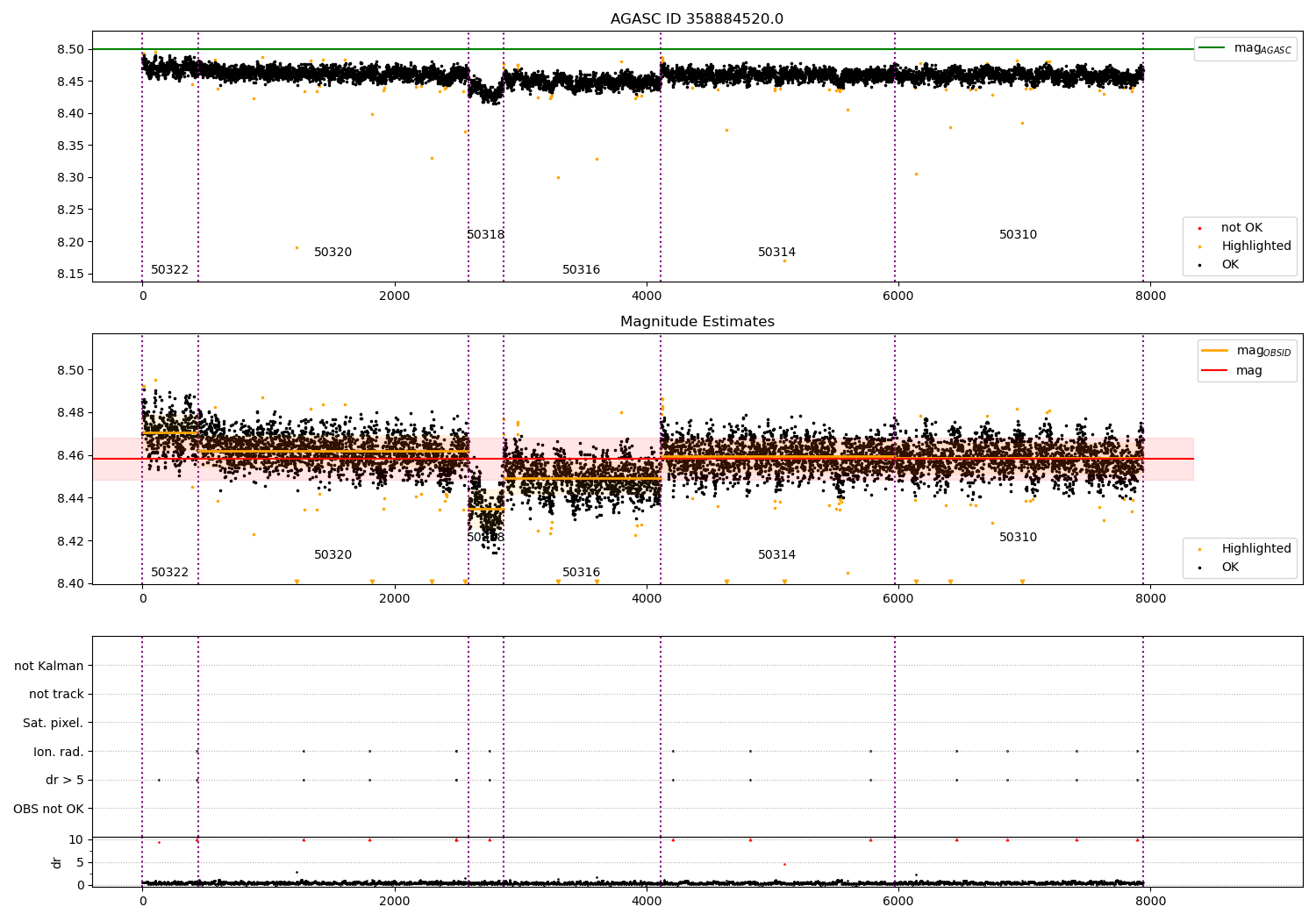Screen dimensions: 1316x921
Task: Click the 'OBS not OK' axis label
Action: tap(48, 810)
